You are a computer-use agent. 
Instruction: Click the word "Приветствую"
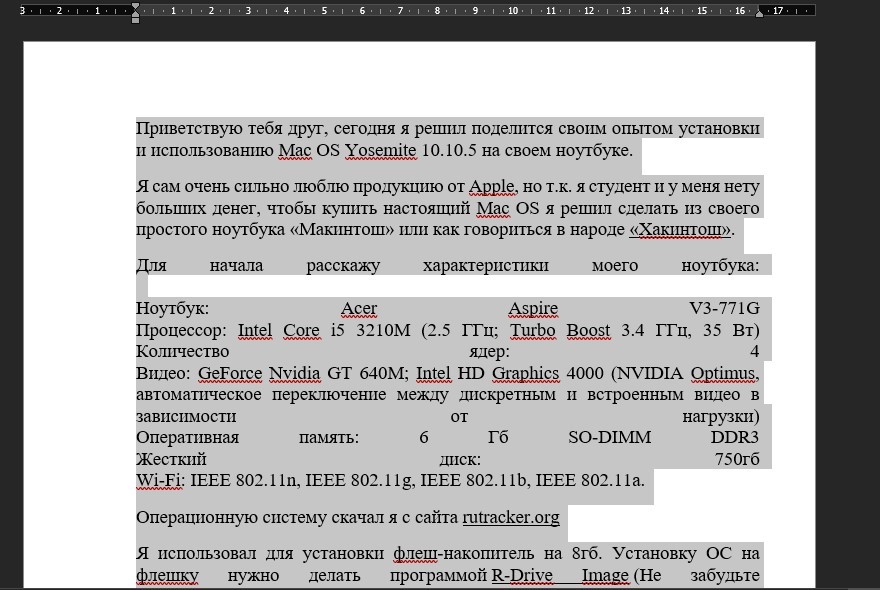tap(188, 129)
